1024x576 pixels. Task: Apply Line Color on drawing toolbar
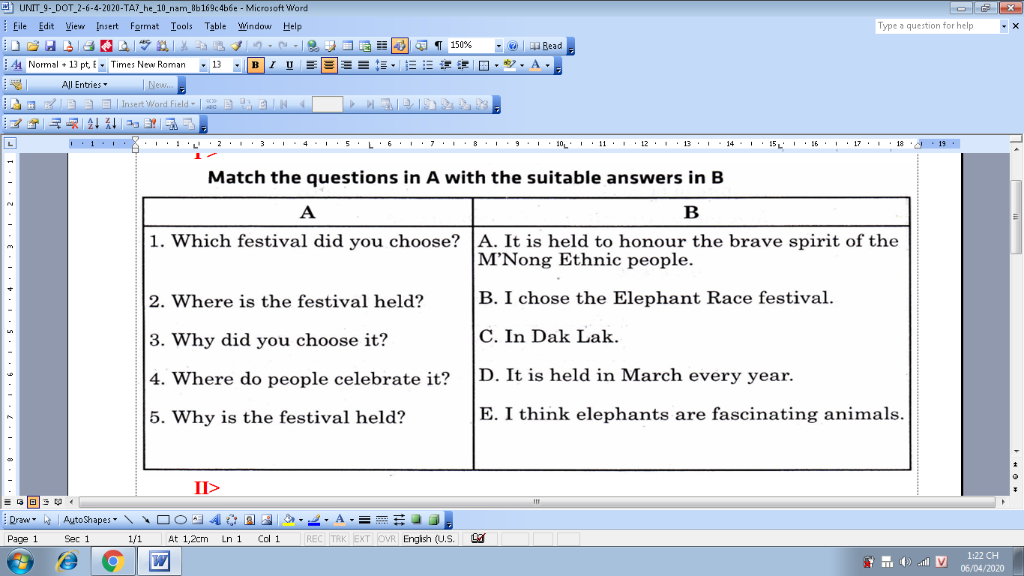tap(314, 520)
